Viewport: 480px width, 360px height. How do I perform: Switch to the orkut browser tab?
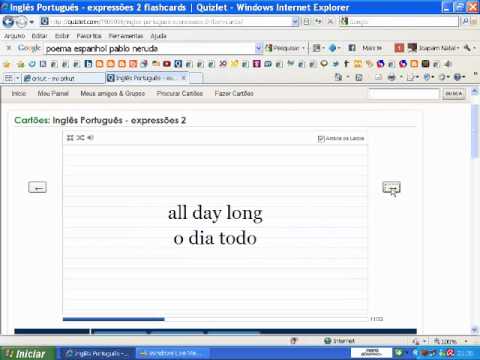63,78
